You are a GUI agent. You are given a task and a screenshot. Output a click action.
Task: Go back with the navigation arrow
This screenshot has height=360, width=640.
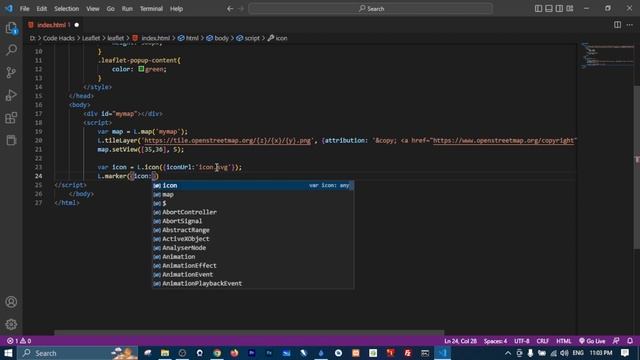pos(230,9)
